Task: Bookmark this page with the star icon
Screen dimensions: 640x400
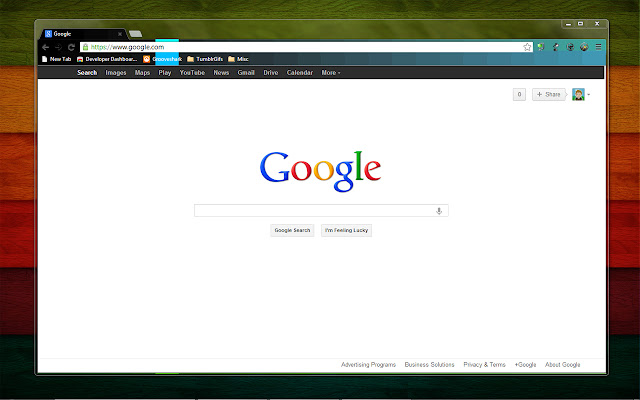Action: click(x=527, y=47)
